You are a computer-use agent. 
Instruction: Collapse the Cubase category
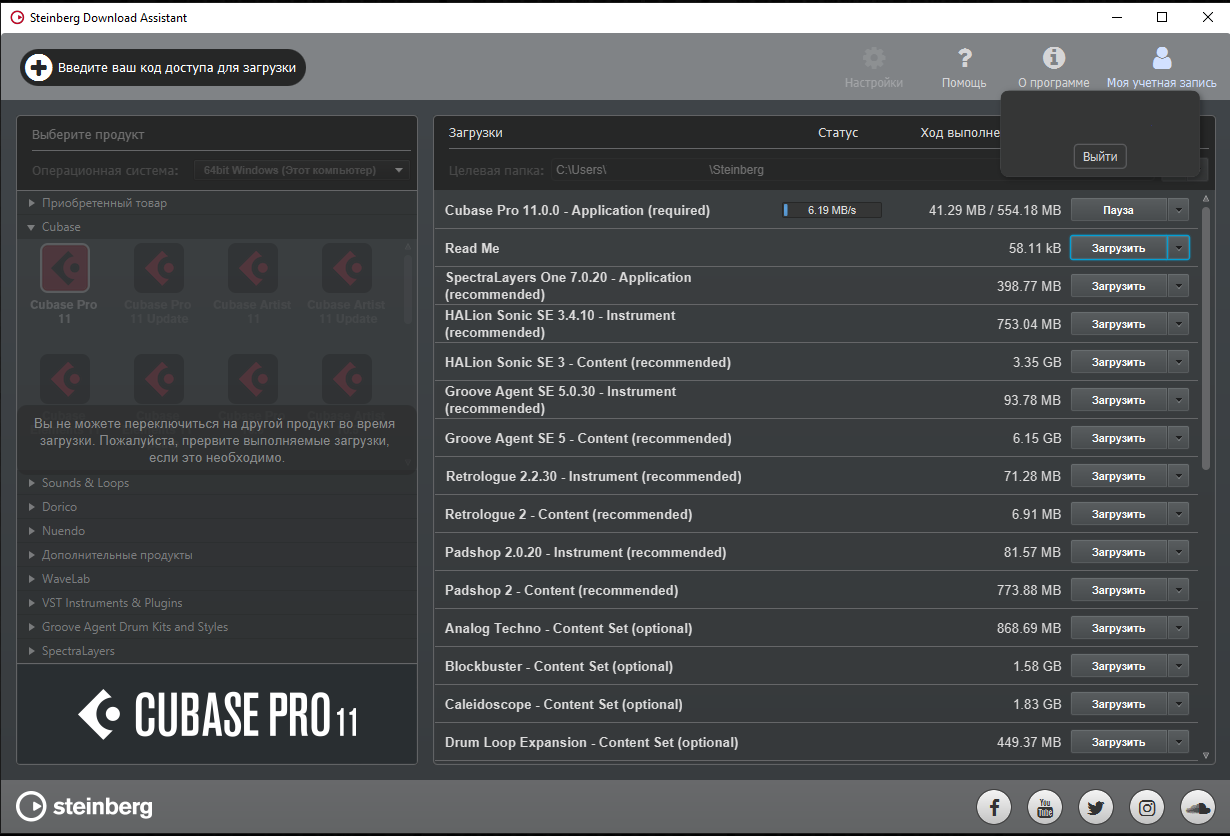pyautogui.click(x=32, y=227)
